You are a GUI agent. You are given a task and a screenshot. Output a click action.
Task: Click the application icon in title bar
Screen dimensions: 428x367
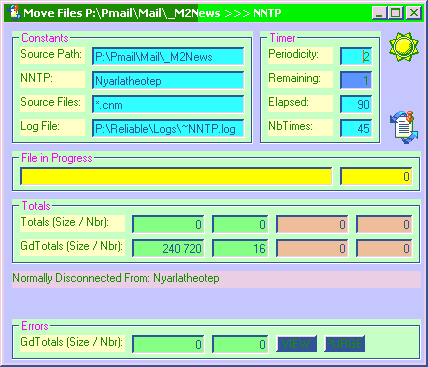[x=14, y=13]
